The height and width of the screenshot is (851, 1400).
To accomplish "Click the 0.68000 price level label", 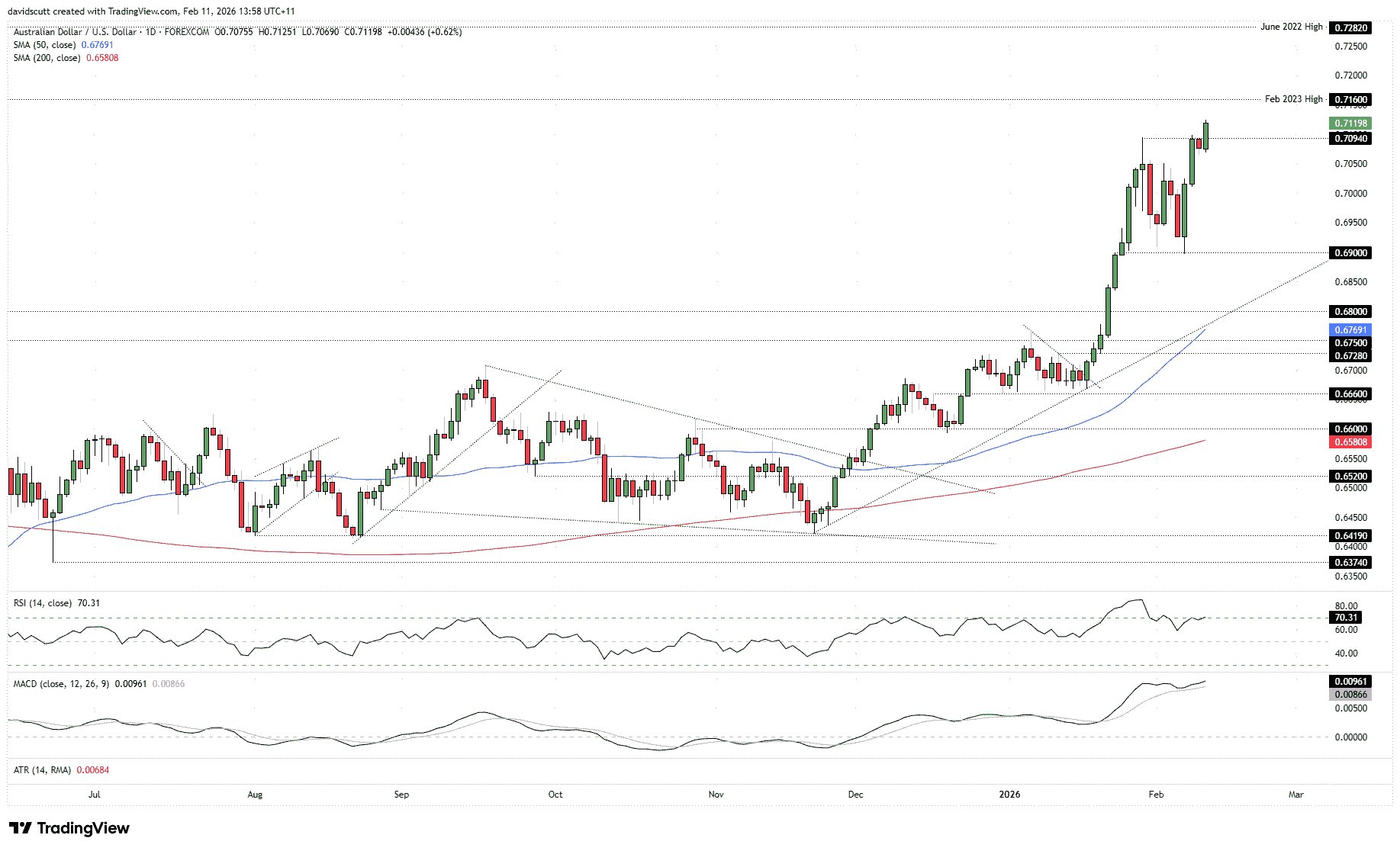I will pos(1350,312).
